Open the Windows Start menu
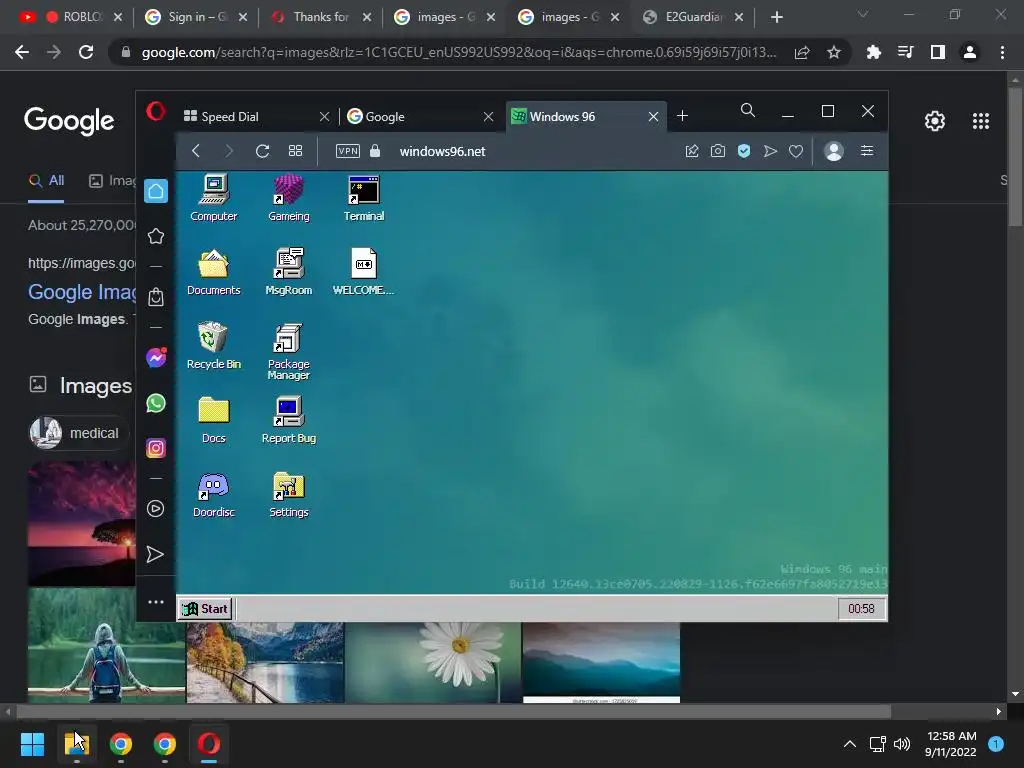 click(32, 744)
